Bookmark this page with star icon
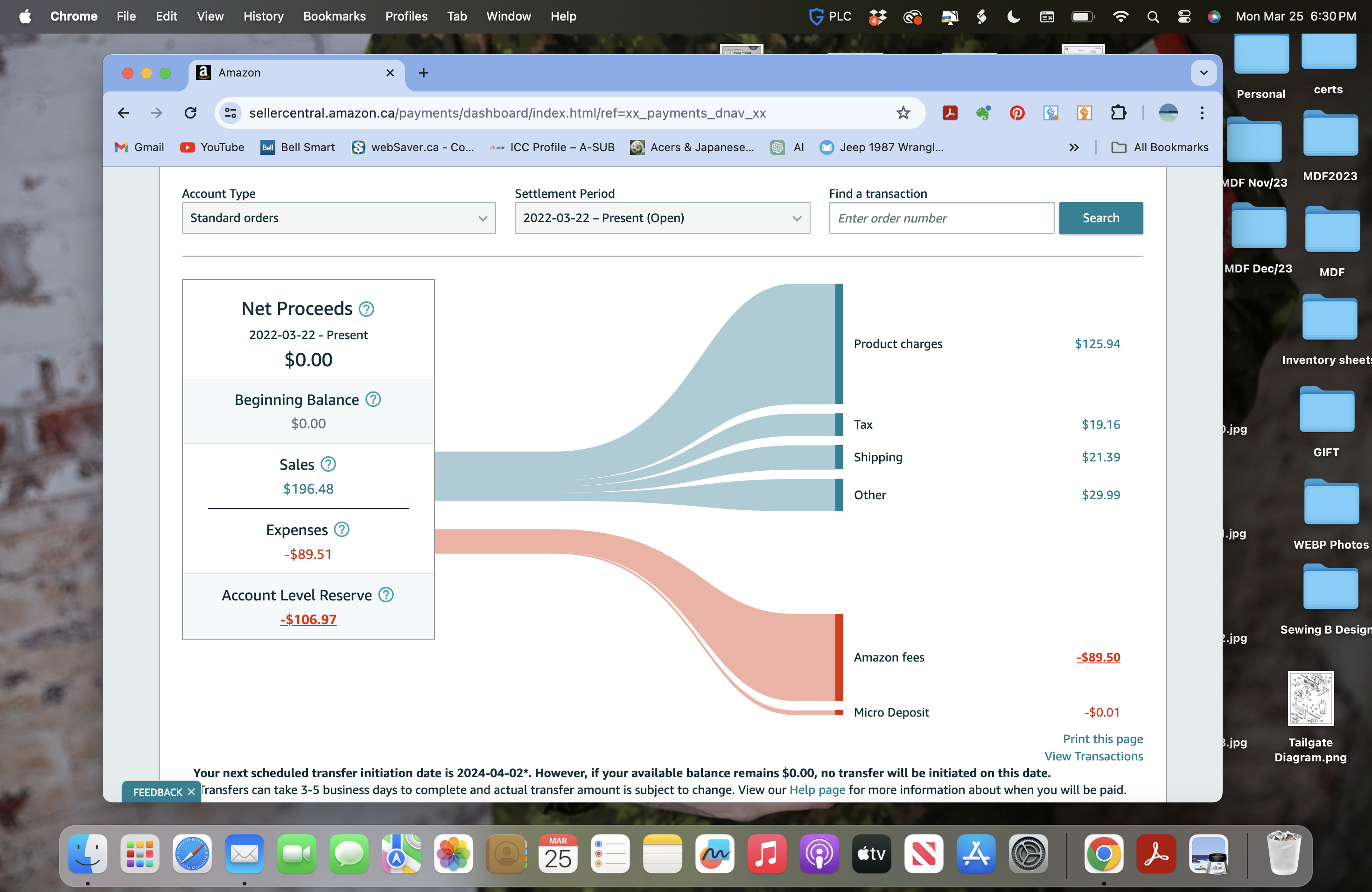 pos(903,113)
